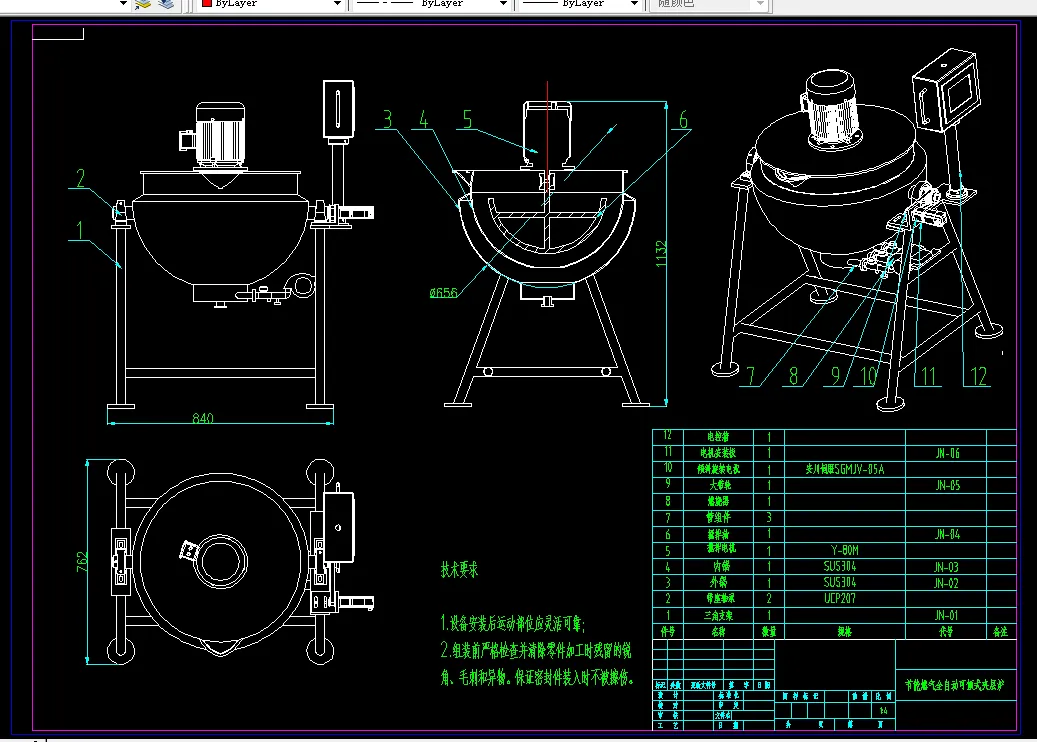Select the 1132 height dimension text
Viewport: 1037px width, 742px height.
click(661, 254)
